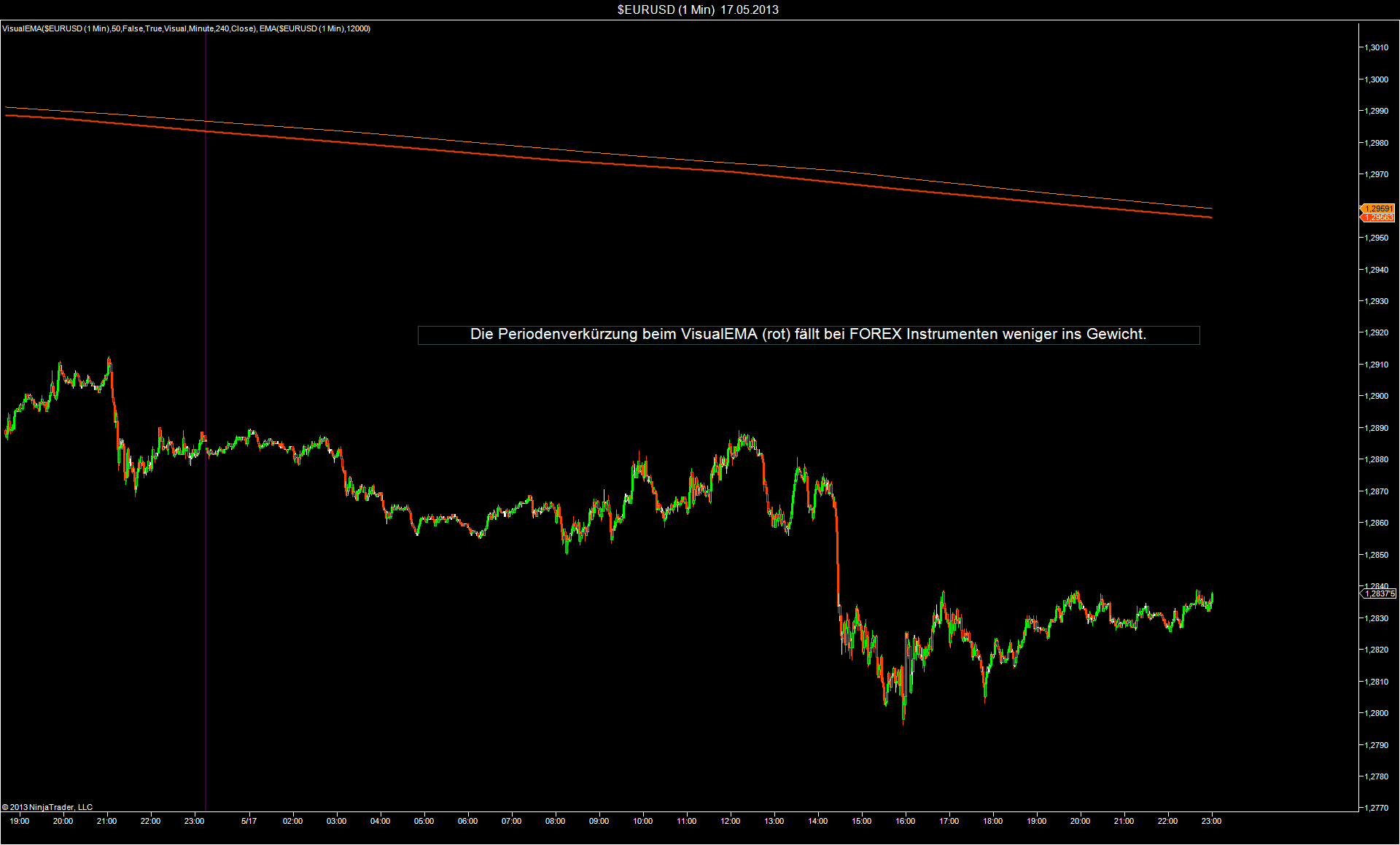Select the 1,2950 price level label
The height and width of the screenshot is (845, 1400).
1377,238
